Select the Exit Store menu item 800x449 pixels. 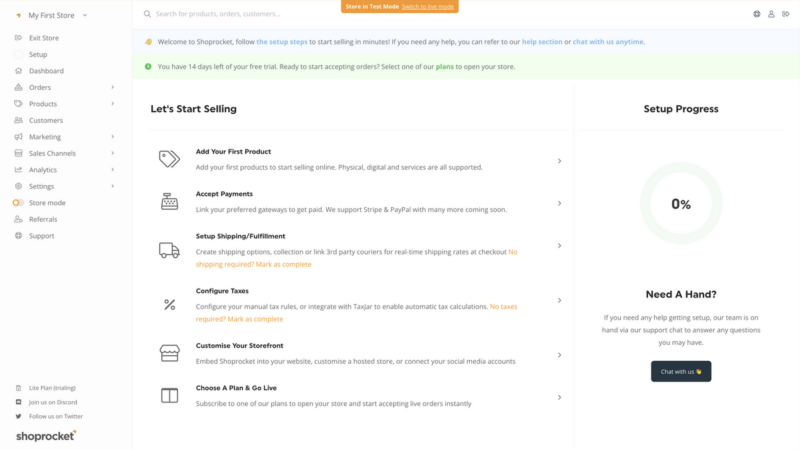[x=43, y=38]
